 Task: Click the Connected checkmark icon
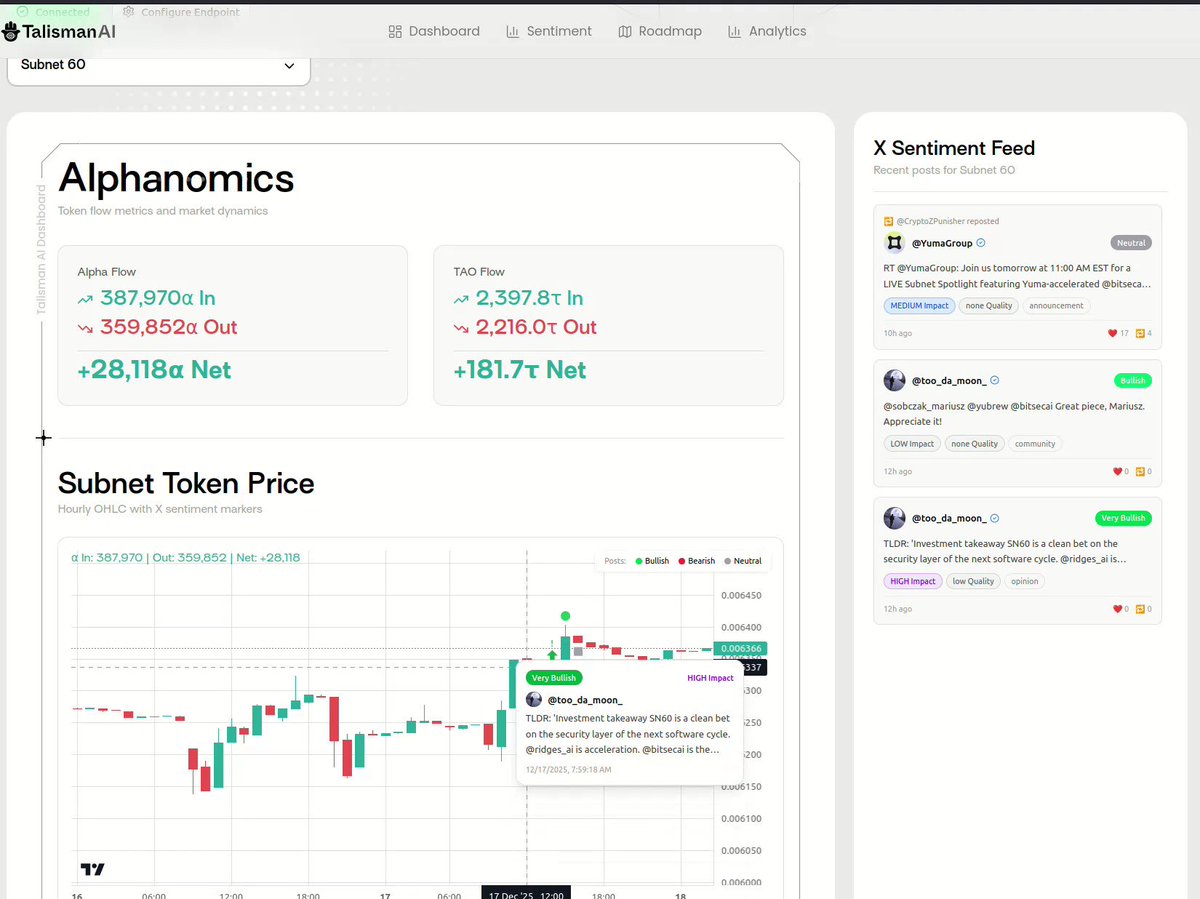point(22,12)
